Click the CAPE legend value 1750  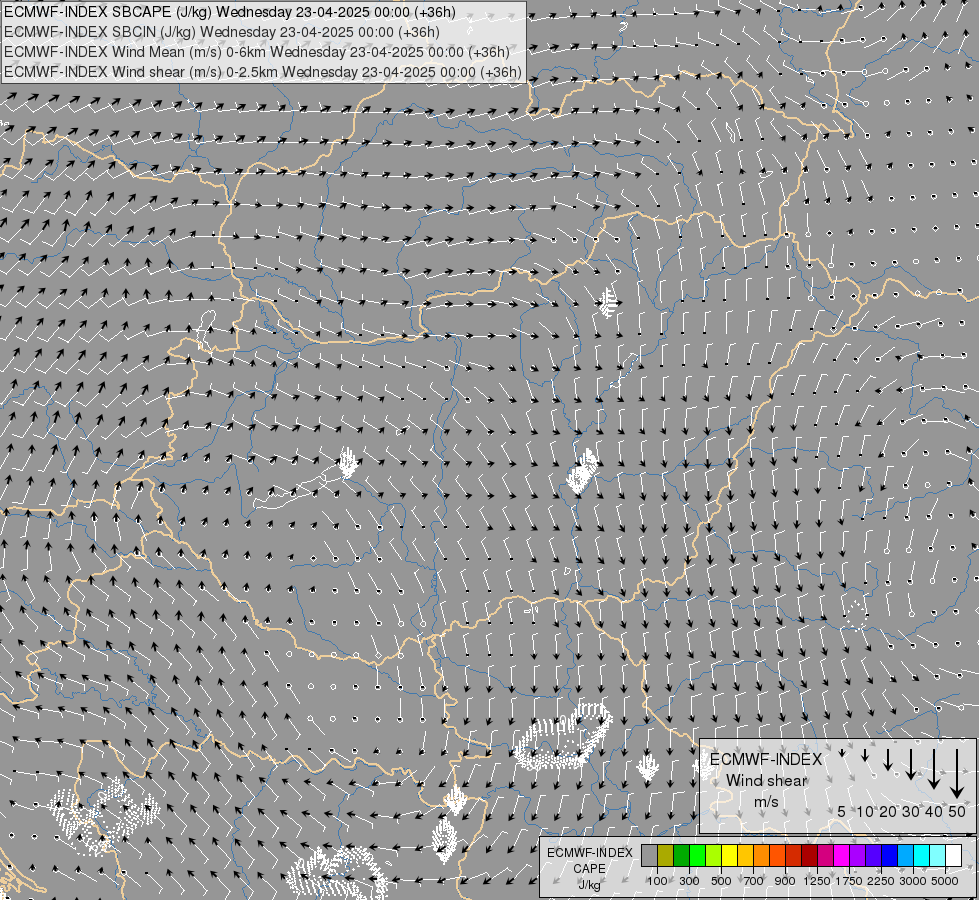(849, 881)
